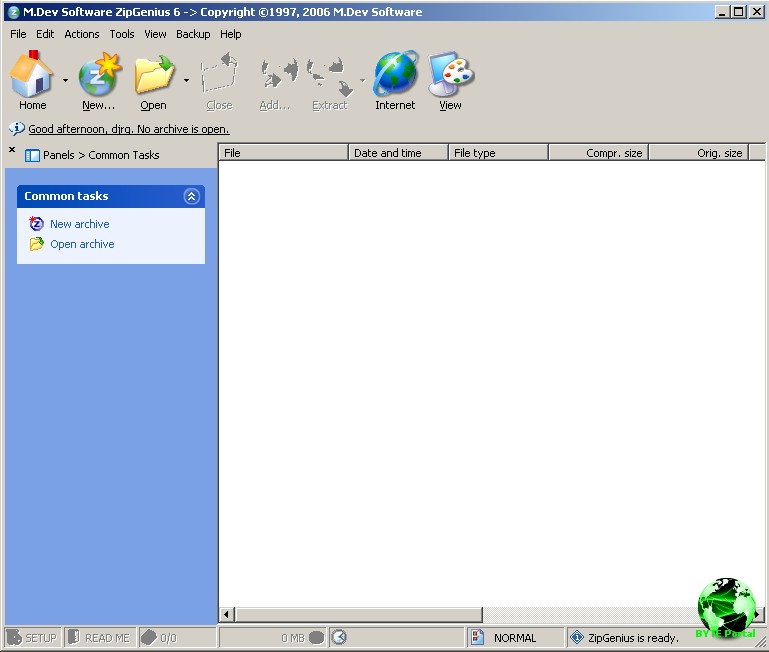
Task: Click the NORMAL status text
Action: coord(515,638)
